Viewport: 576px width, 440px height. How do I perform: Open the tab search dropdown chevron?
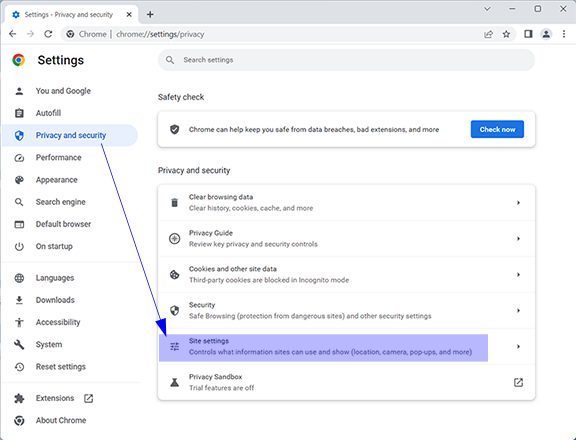click(487, 9)
